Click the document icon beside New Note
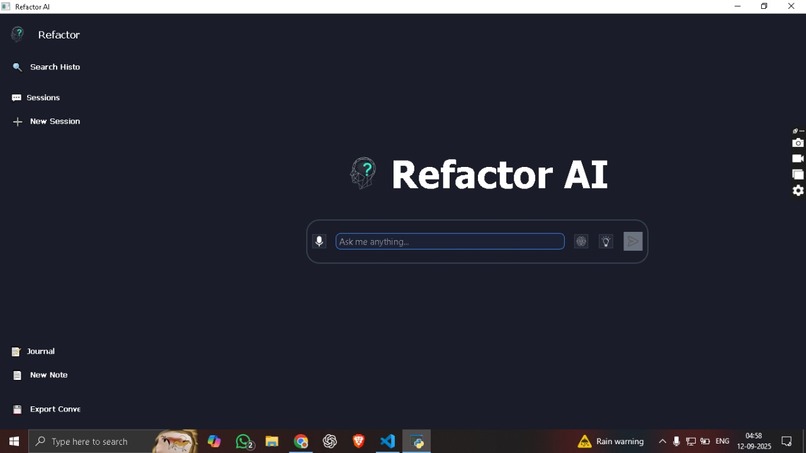 [17, 375]
